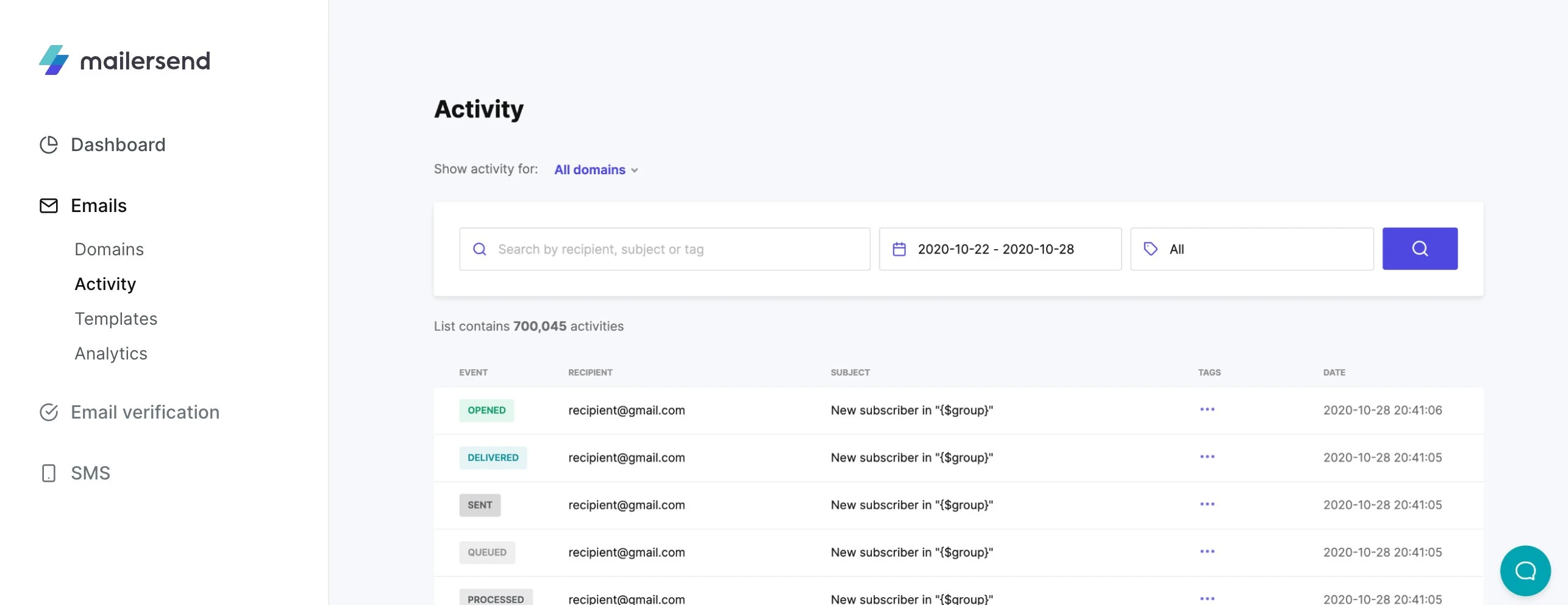The height and width of the screenshot is (605, 1568).
Task: Open Domains under Emails
Action: [x=109, y=249]
